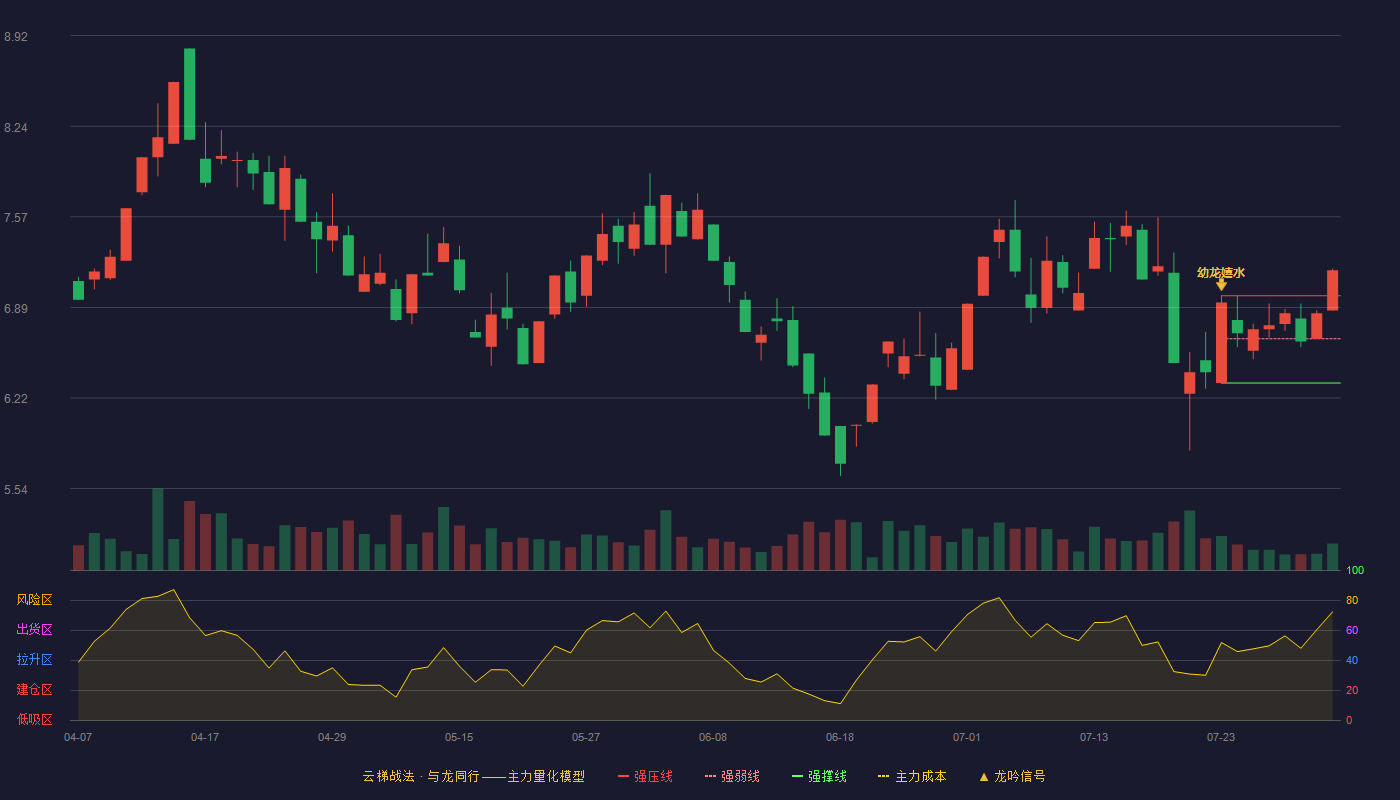Screen dimensions: 1400x800
Task: Click the 低吸区 zone label
Action: [x=34, y=719]
